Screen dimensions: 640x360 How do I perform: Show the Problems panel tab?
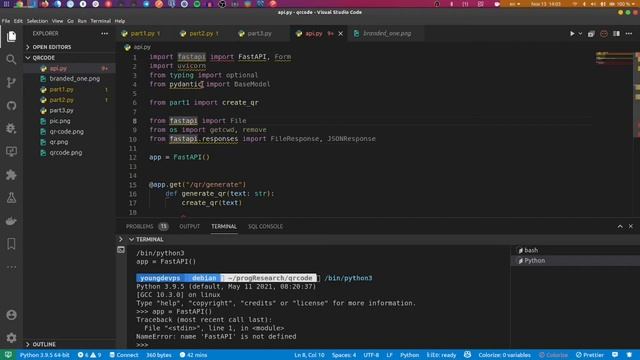(147, 227)
